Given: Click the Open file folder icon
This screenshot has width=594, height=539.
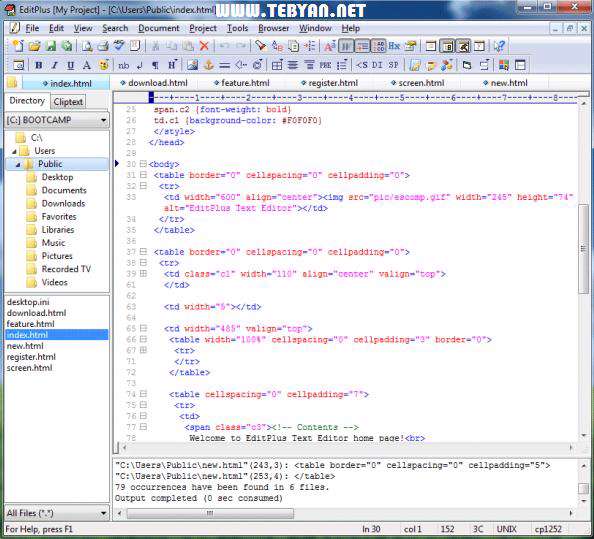Looking at the screenshot, I should [x=34, y=46].
